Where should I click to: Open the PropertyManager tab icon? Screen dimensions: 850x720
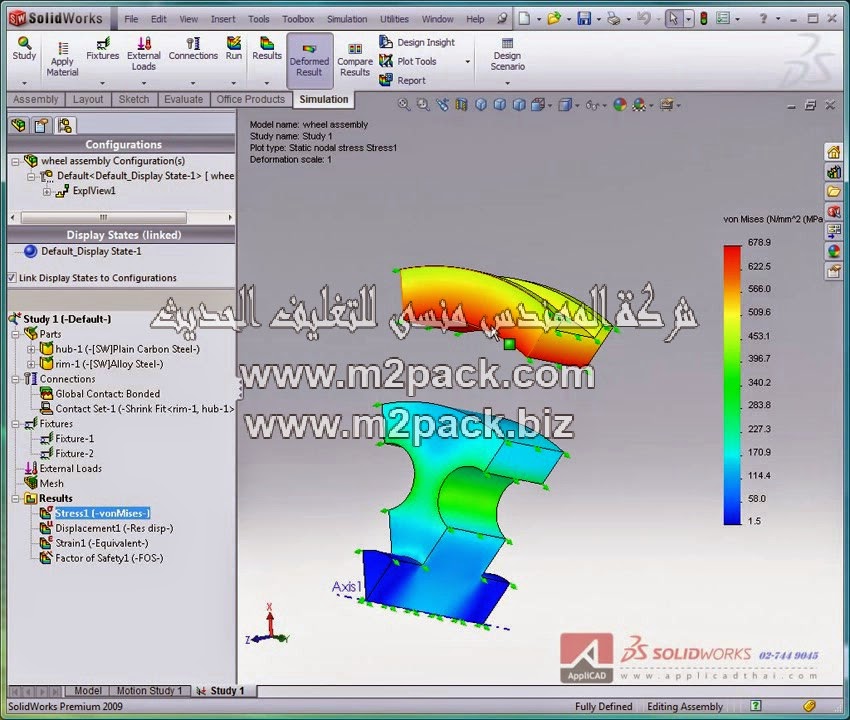pos(41,126)
